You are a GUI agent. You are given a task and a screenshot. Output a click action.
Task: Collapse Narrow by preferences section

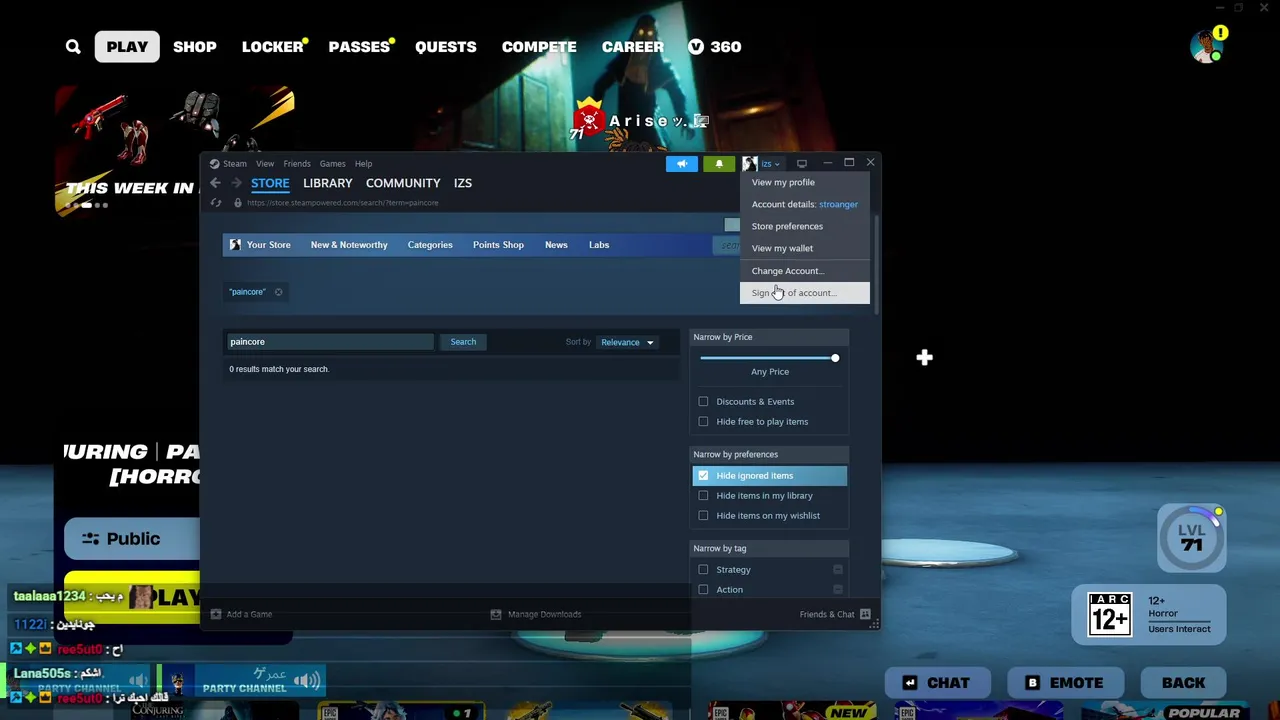pyautogui.click(x=770, y=454)
